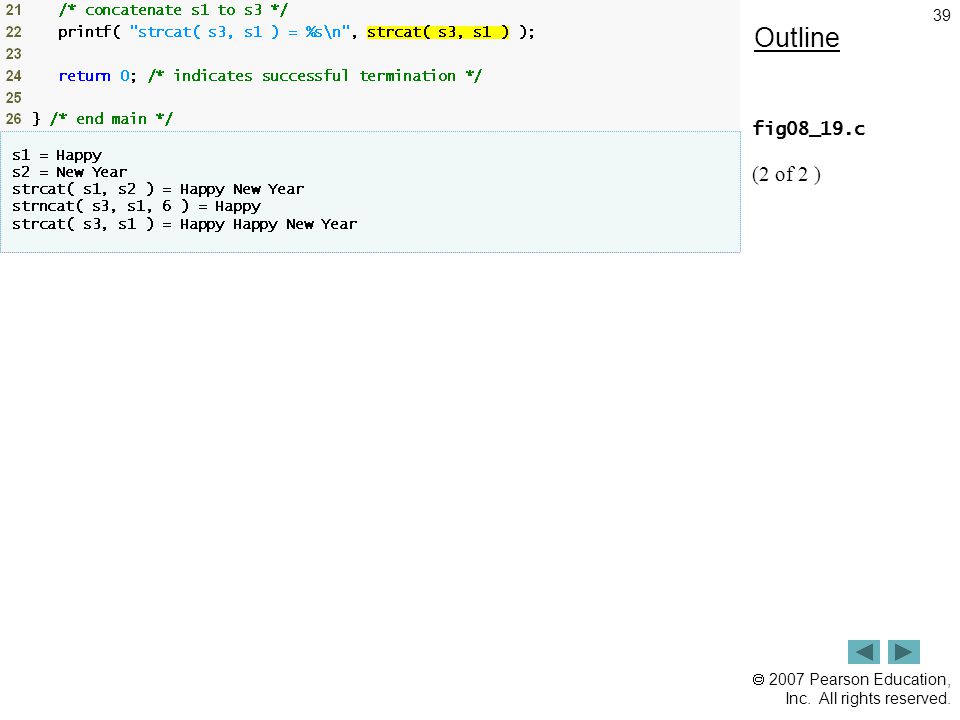Select line number 22
960x720 pixels.
tap(13, 32)
